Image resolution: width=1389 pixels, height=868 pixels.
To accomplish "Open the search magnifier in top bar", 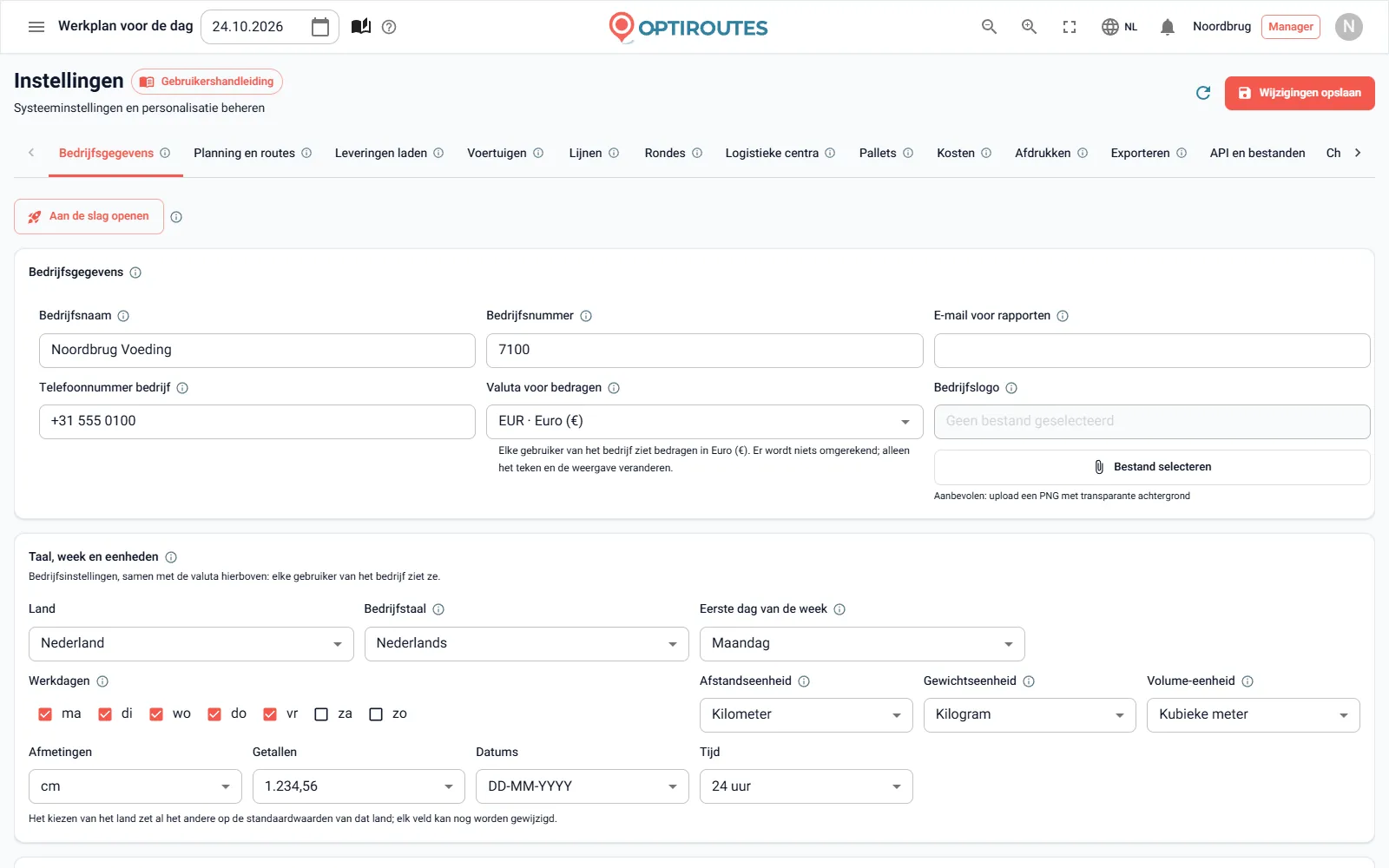I will (x=989, y=27).
